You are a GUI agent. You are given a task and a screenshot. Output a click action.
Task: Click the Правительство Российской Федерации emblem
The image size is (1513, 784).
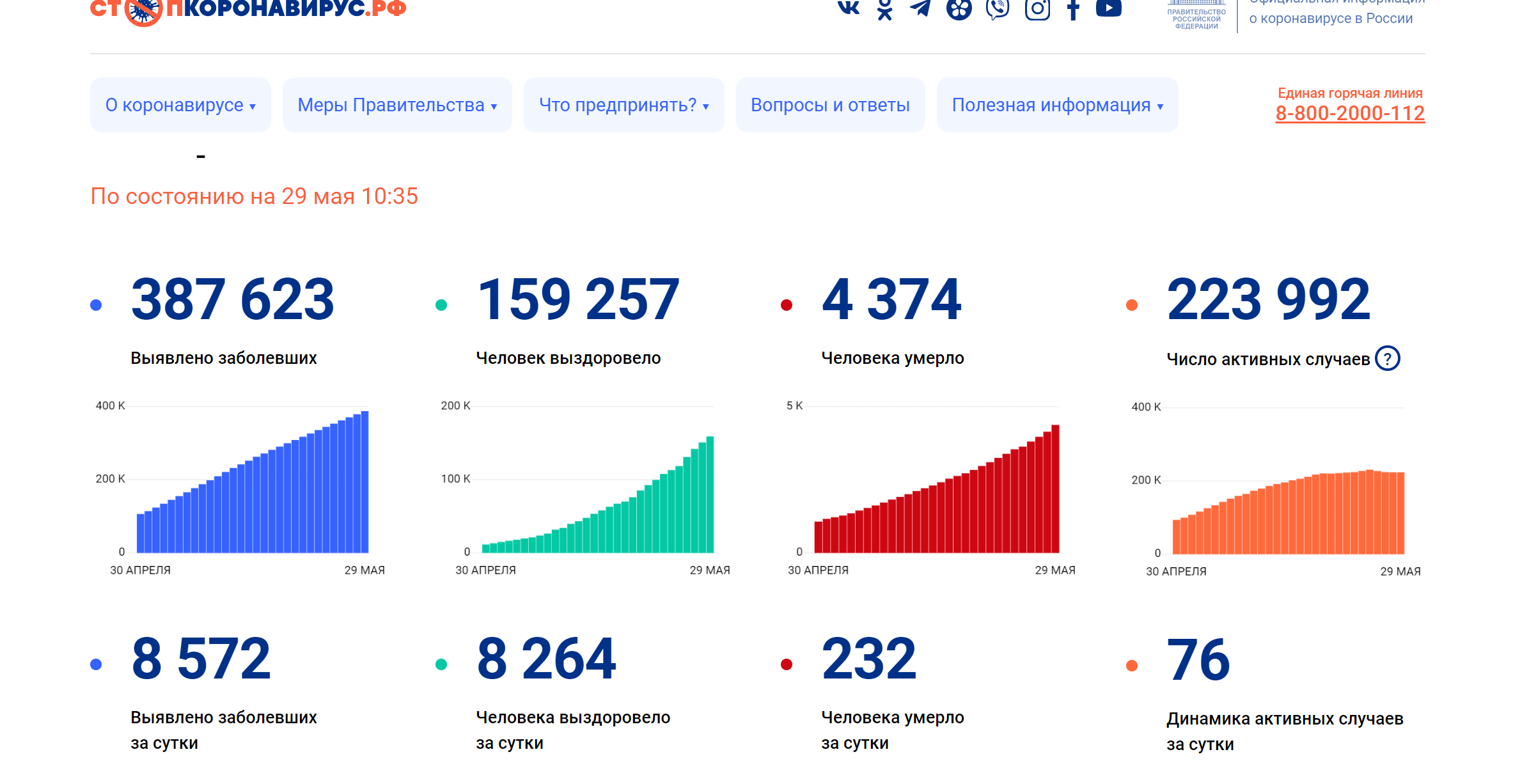tap(1196, 15)
